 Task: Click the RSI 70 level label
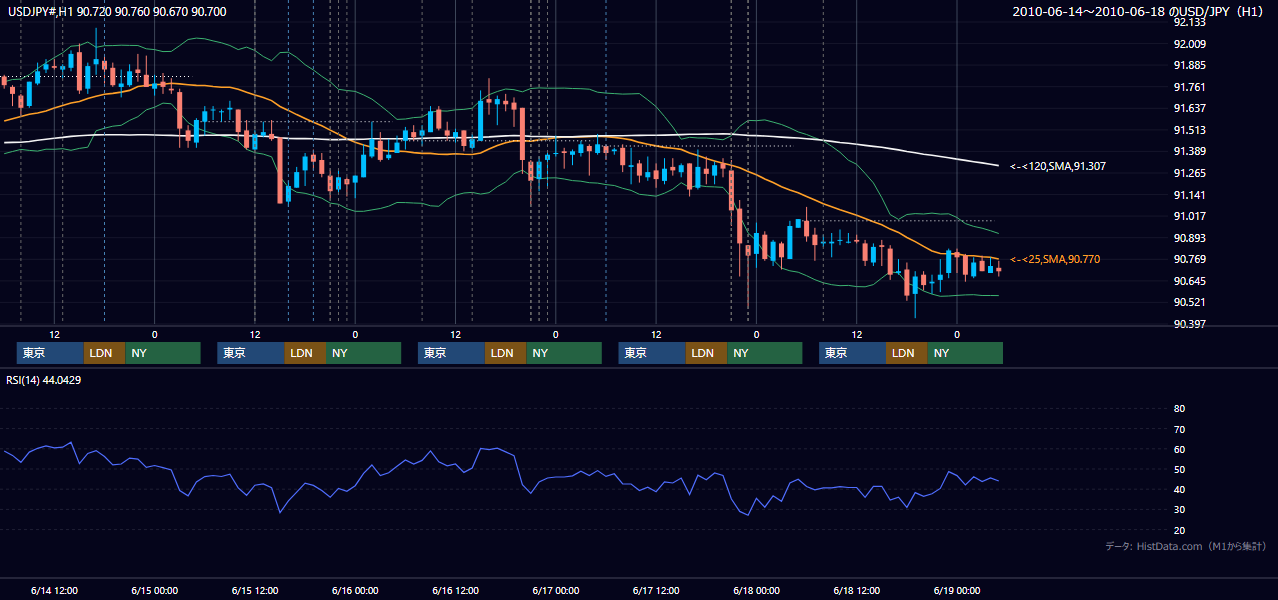click(1179, 429)
